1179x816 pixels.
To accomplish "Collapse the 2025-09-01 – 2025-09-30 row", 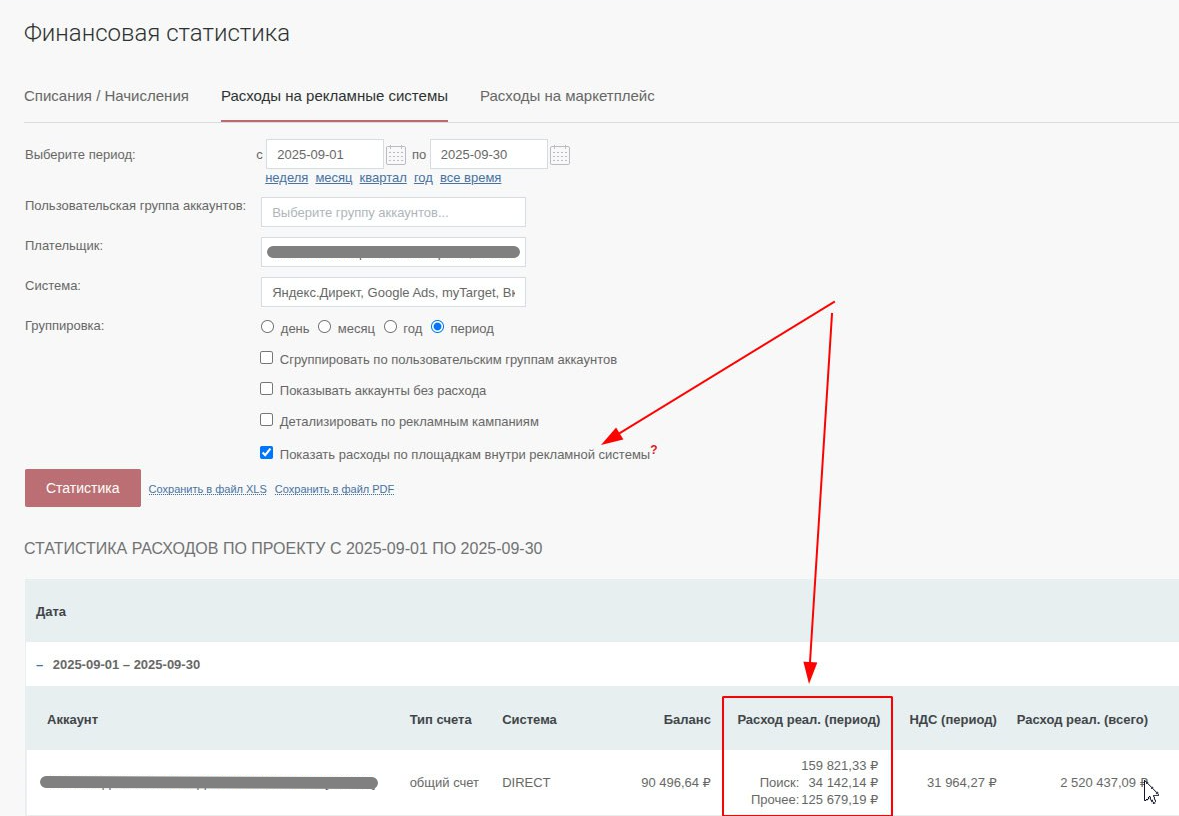I will click(x=40, y=664).
